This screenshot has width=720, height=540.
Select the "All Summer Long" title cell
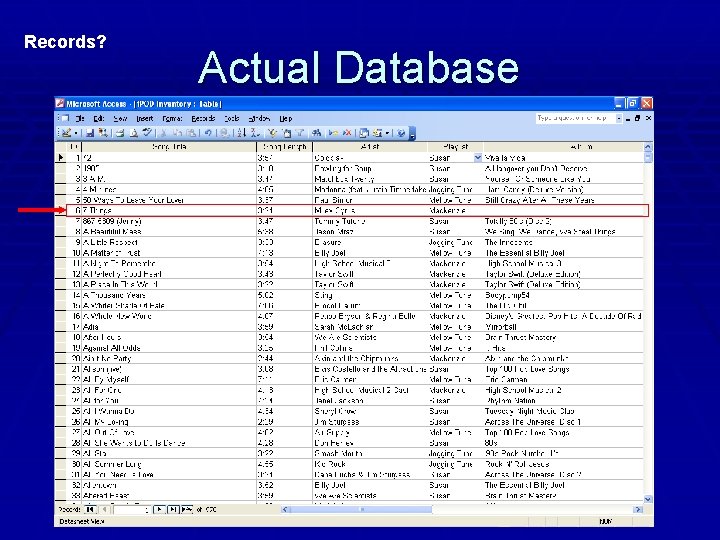point(169,464)
